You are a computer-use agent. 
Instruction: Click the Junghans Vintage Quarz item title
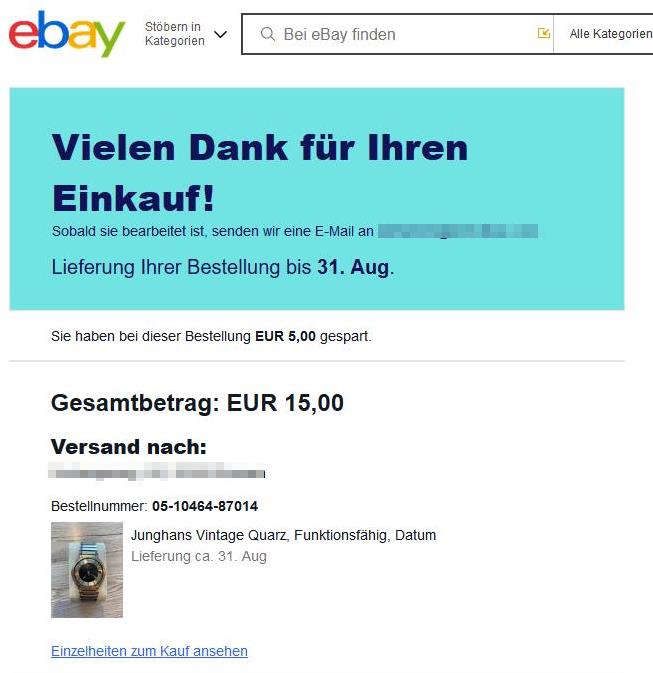tap(283, 535)
